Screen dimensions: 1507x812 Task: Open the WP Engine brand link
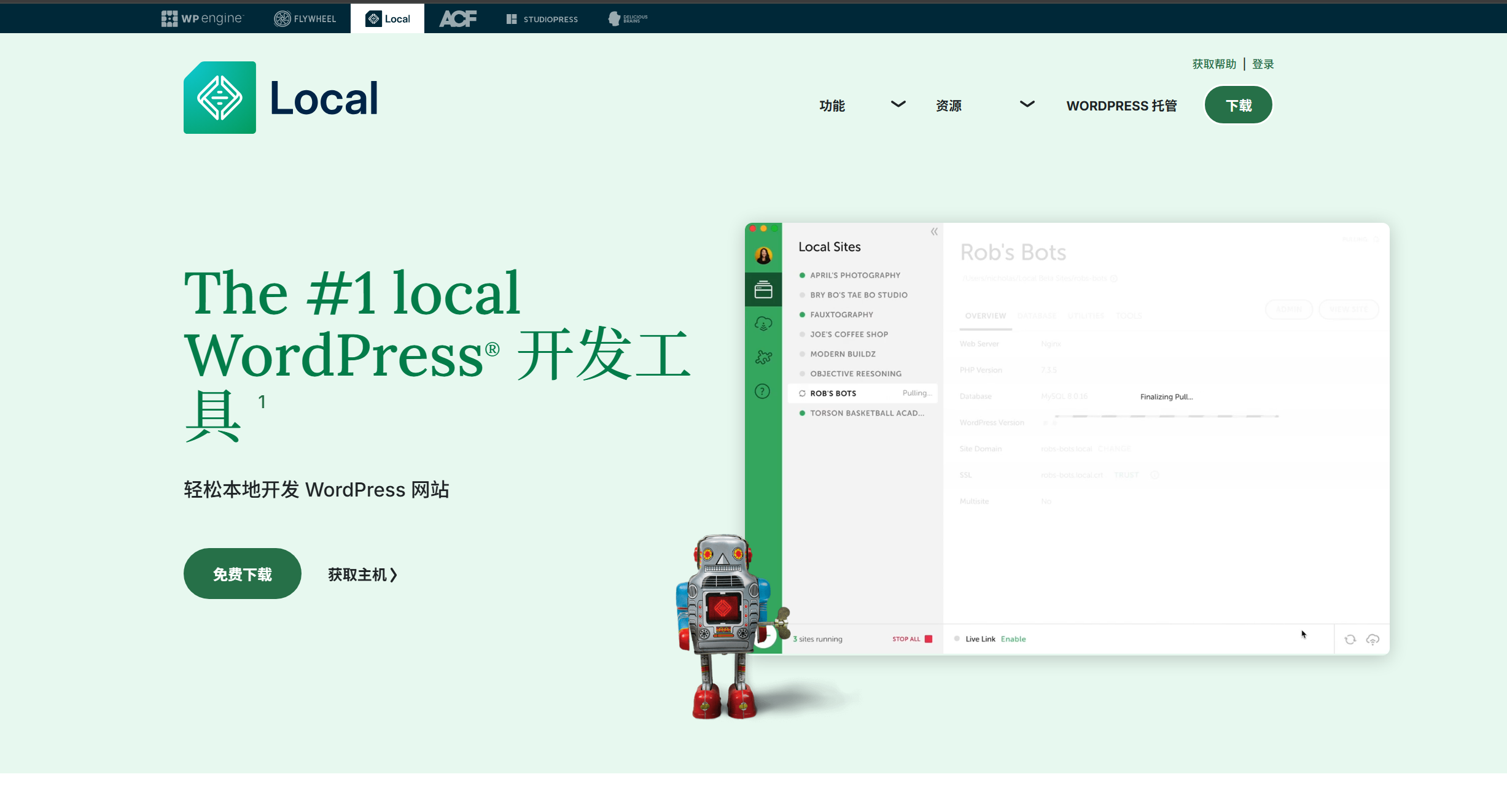[202, 18]
